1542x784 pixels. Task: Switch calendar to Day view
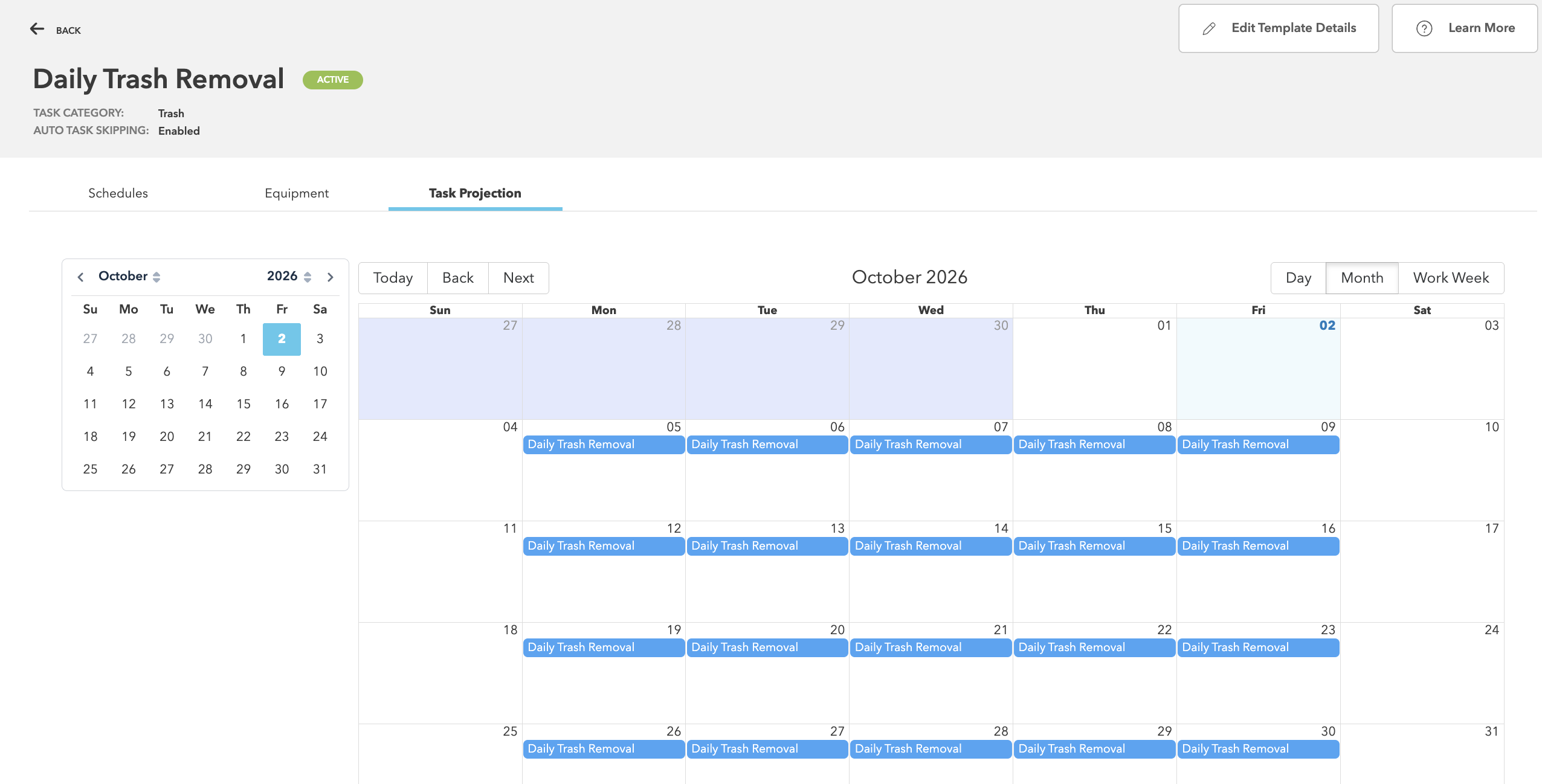pos(1298,278)
